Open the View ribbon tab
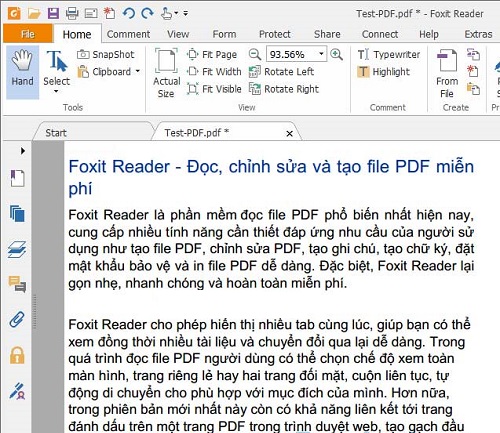 178,34
